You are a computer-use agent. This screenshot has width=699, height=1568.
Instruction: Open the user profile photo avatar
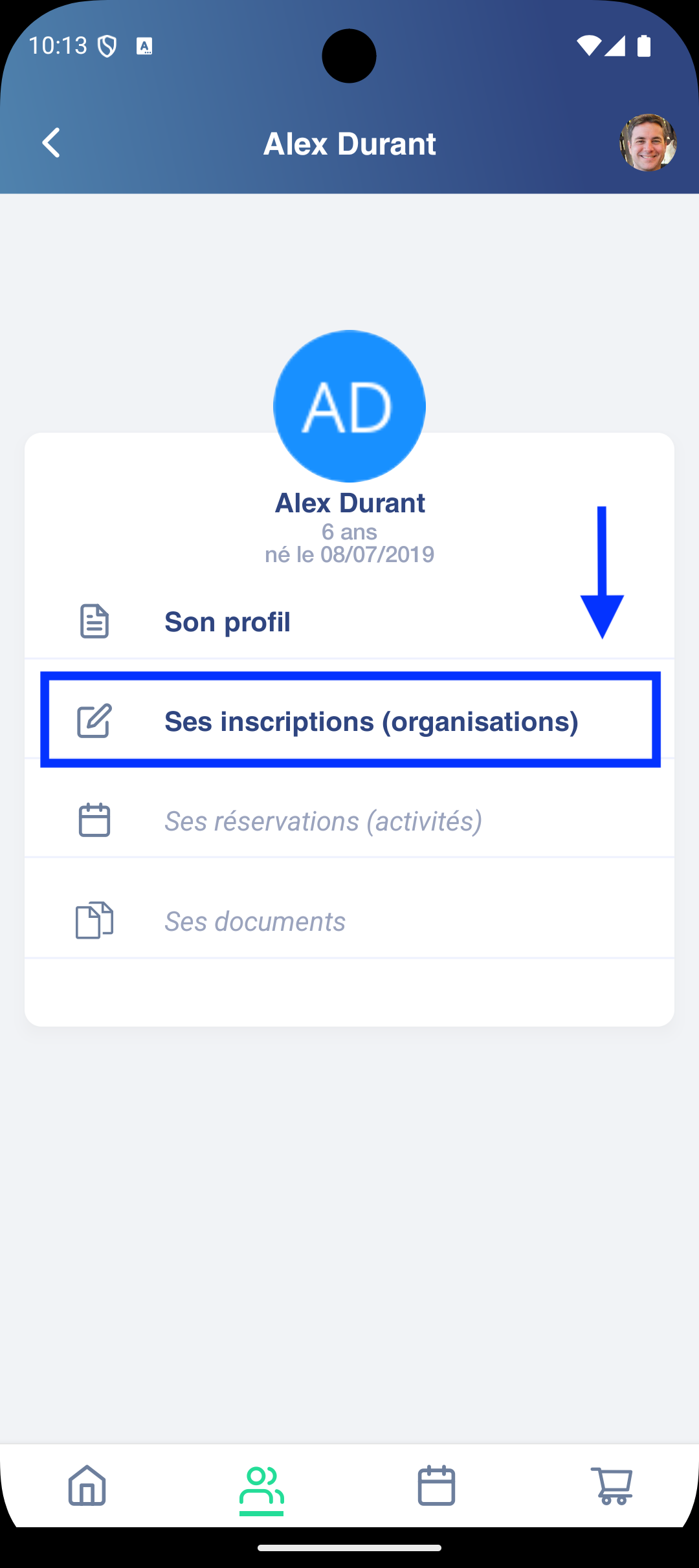click(x=648, y=143)
